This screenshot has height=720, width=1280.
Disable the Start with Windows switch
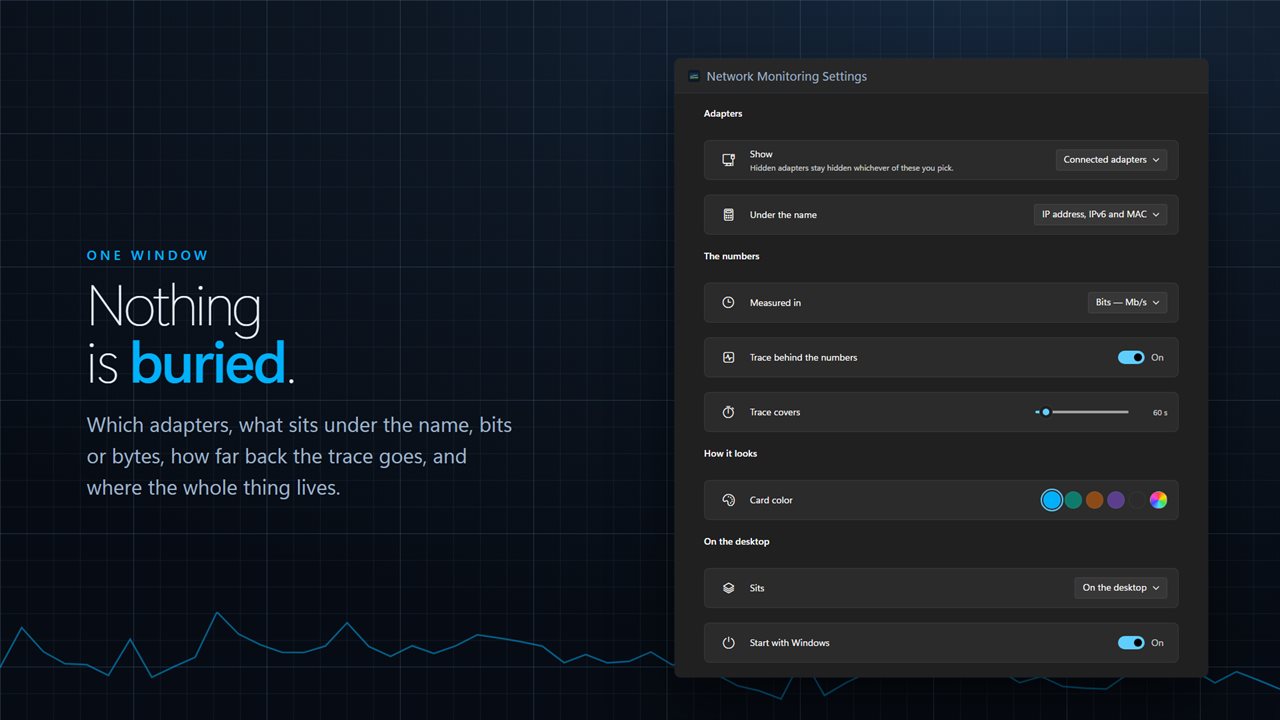coord(1131,643)
